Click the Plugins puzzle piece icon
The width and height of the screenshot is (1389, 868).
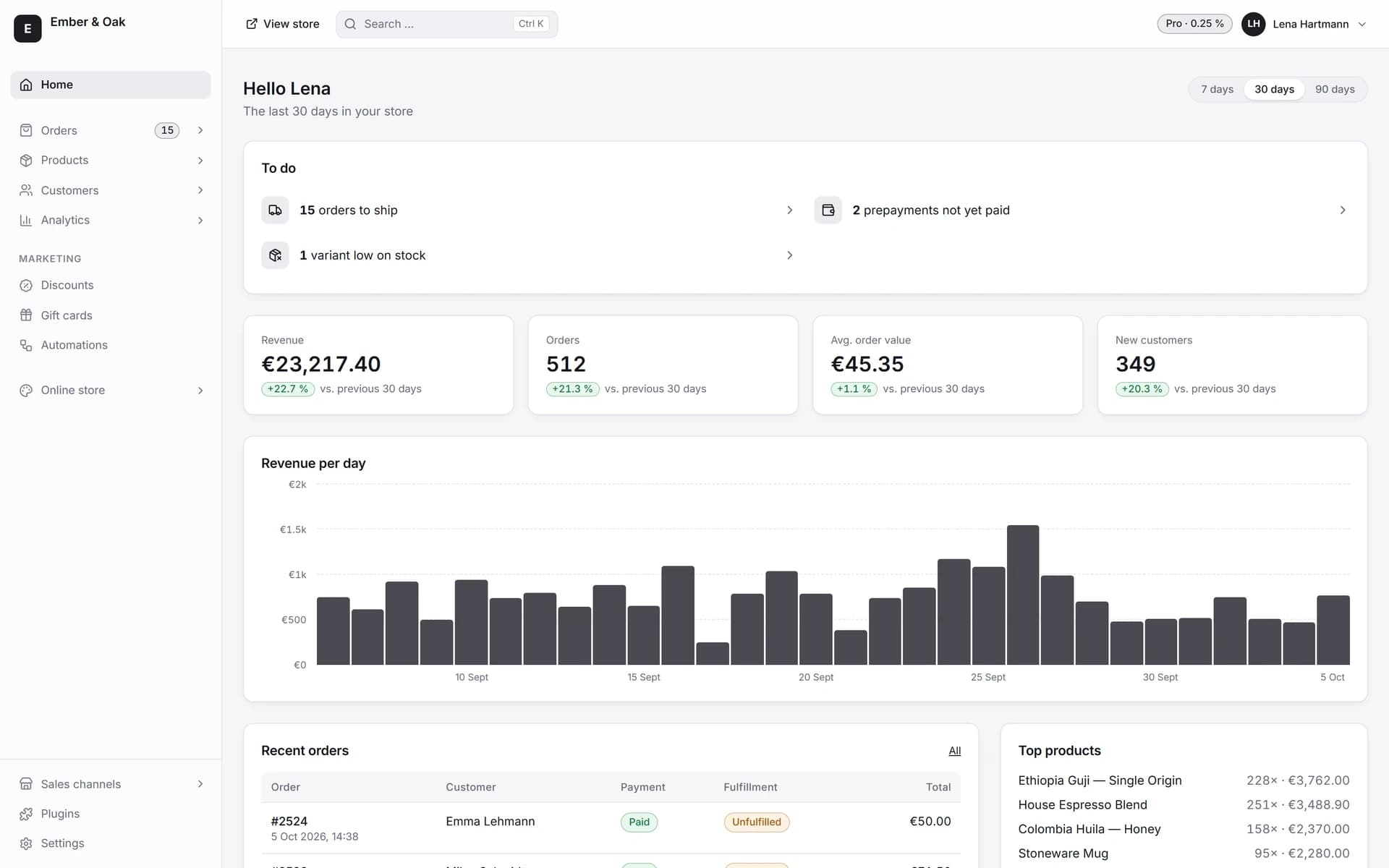coord(26,814)
